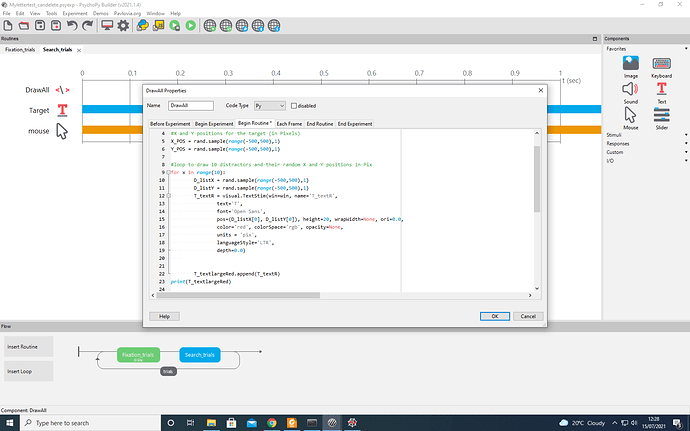Click the third Pavlovia globe icon
690x431 pixels.
(x=242, y=26)
